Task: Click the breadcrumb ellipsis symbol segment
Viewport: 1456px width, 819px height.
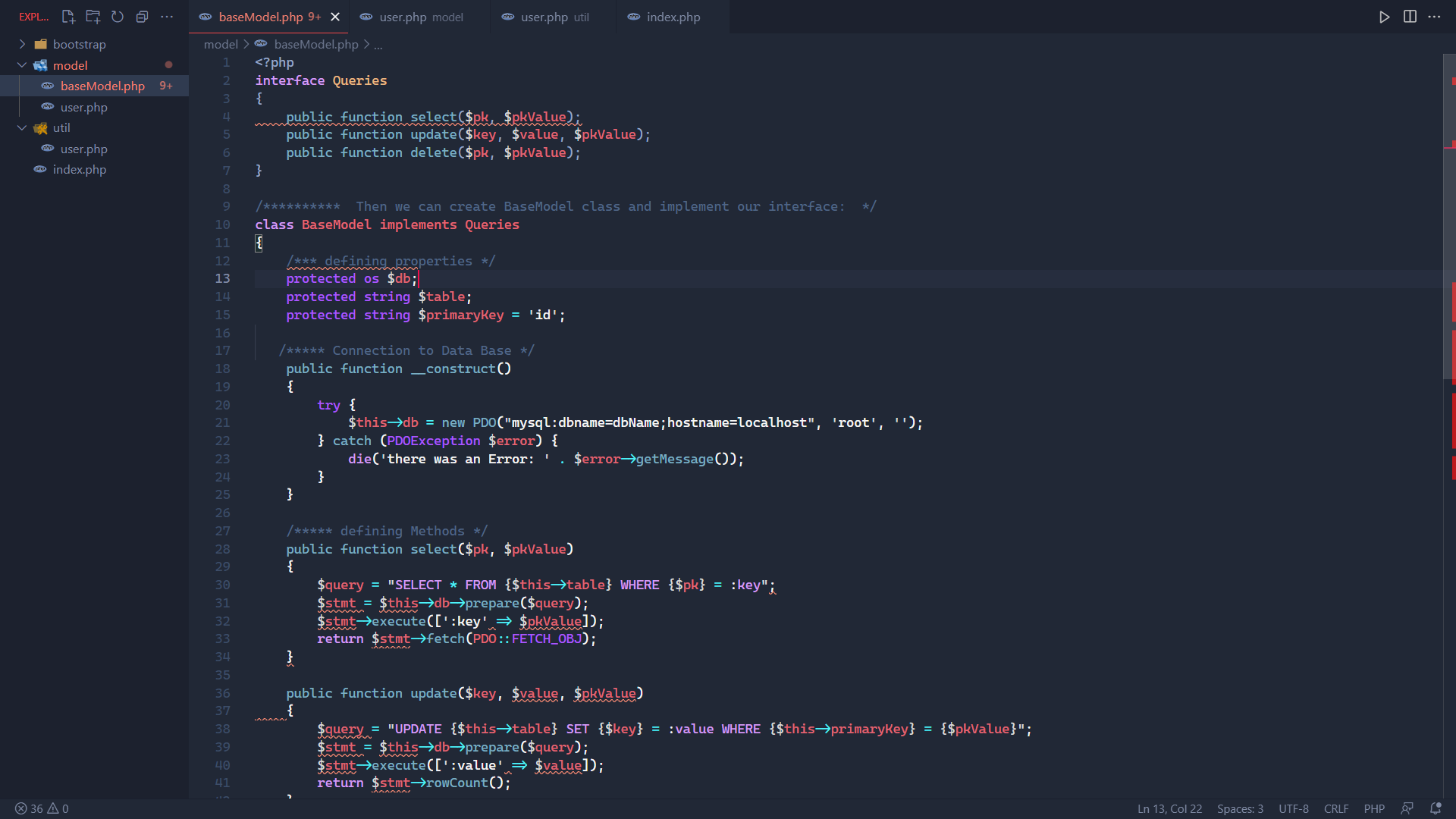Action: coord(378,44)
